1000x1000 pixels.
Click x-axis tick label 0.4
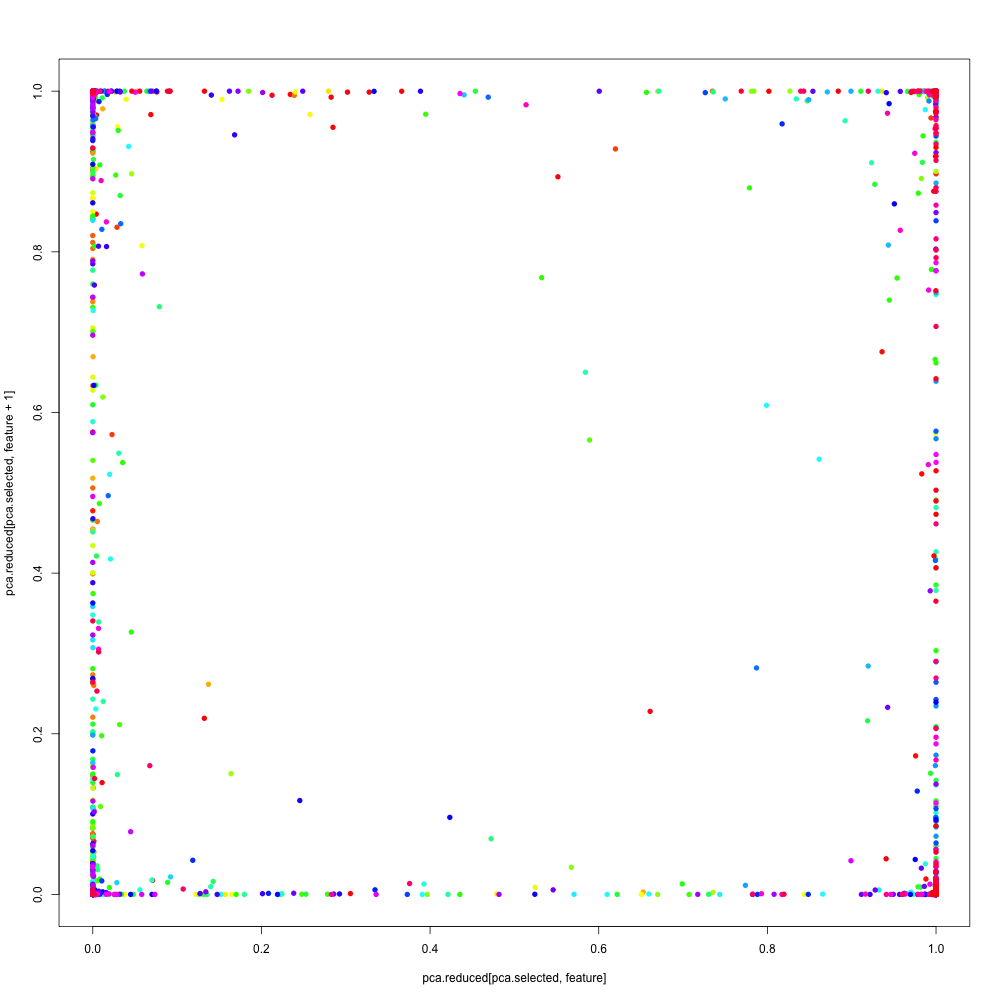click(430, 943)
